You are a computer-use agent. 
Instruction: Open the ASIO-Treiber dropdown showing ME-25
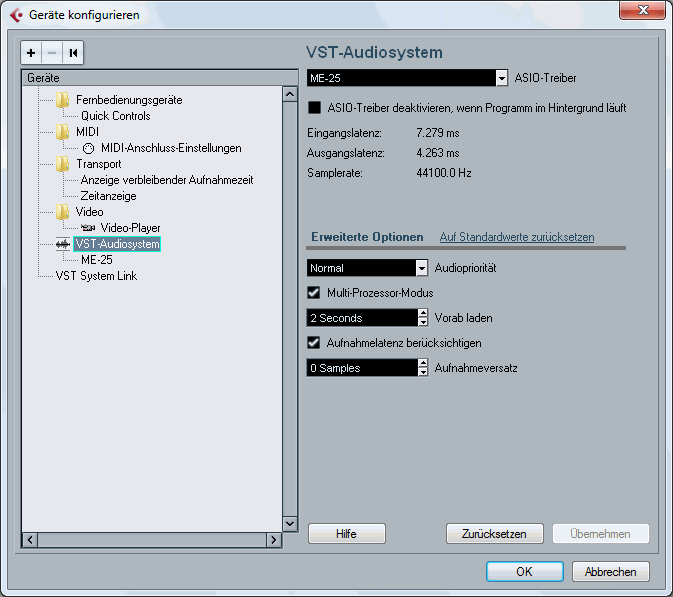501,78
